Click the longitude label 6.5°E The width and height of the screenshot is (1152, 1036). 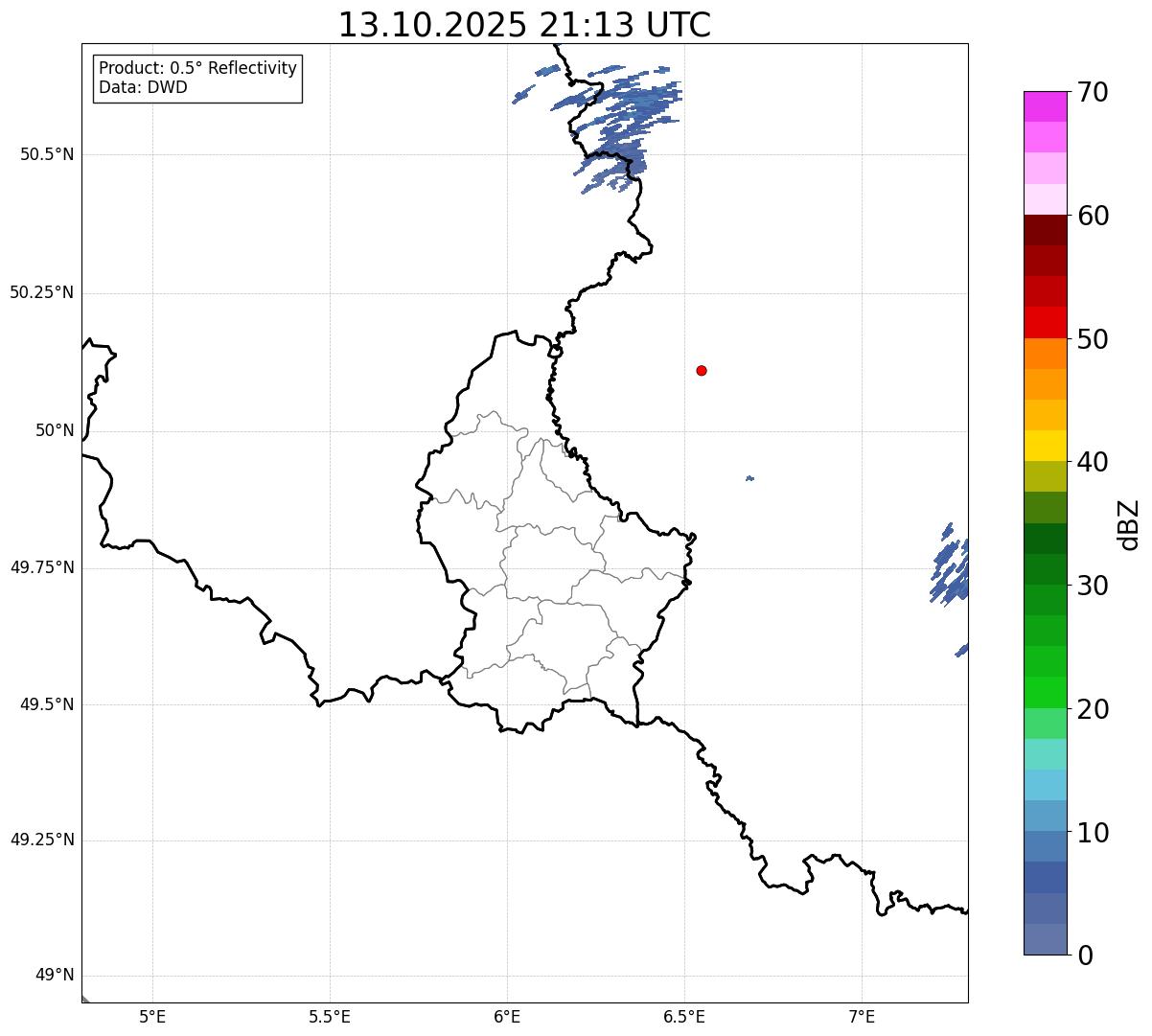(x=684, y=1017)
